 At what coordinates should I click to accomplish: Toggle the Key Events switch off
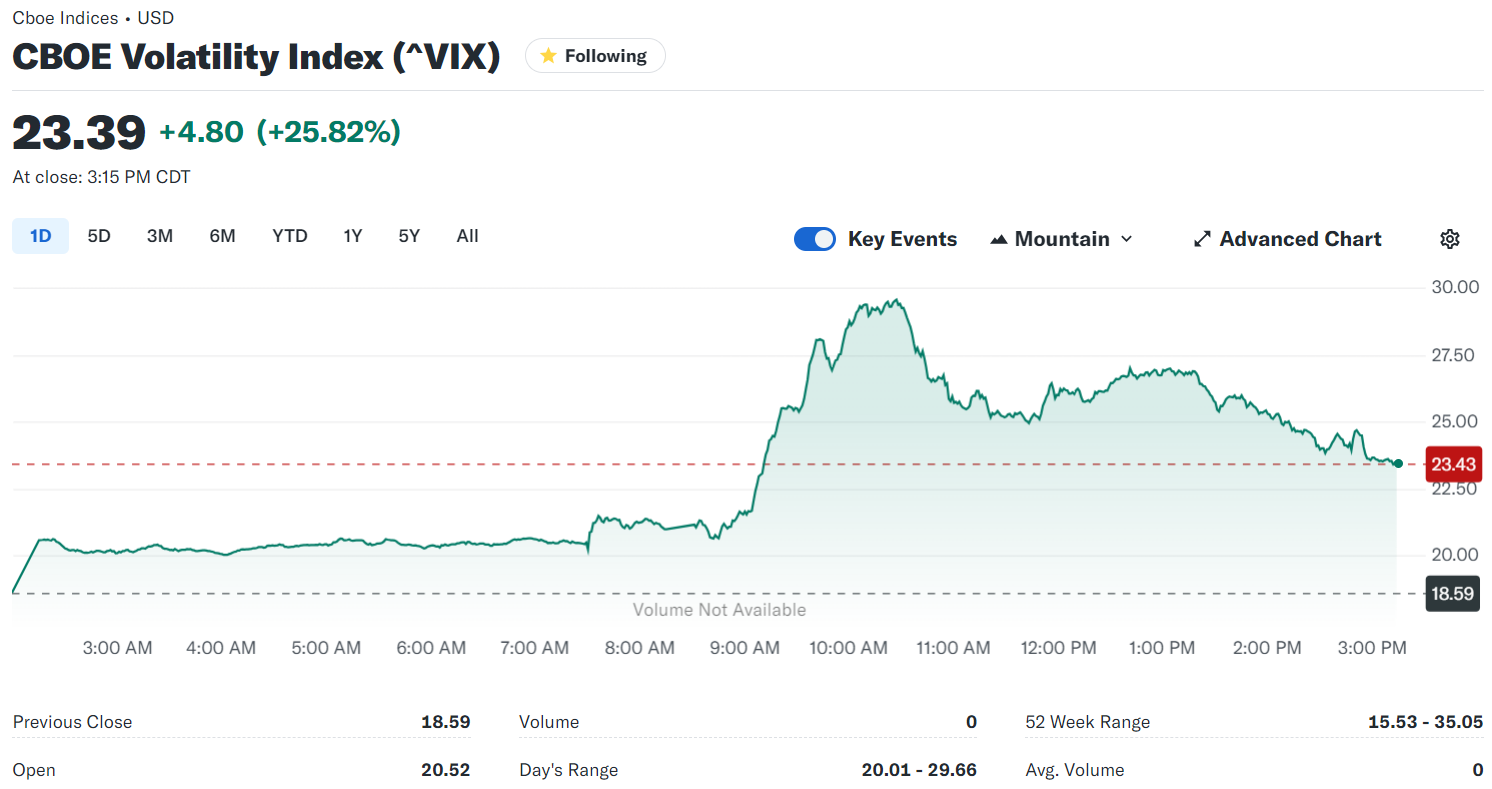pyautogui.click(x=815, y=239)
